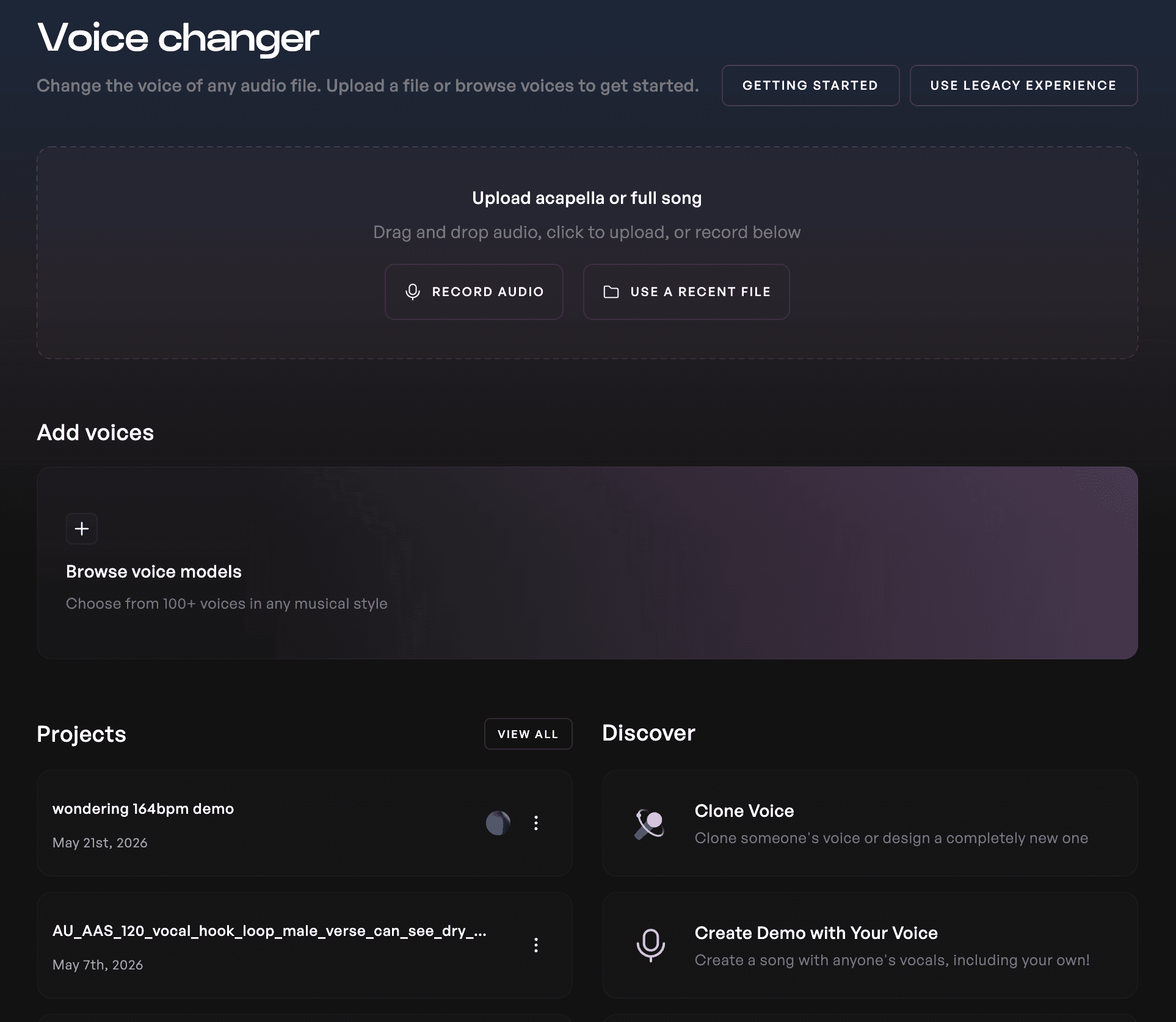The height and width of the screenshot is (1022, 1176).
Task: Click 'Drag and drop audio' upload hint text
Action: (x=587, y=232)
